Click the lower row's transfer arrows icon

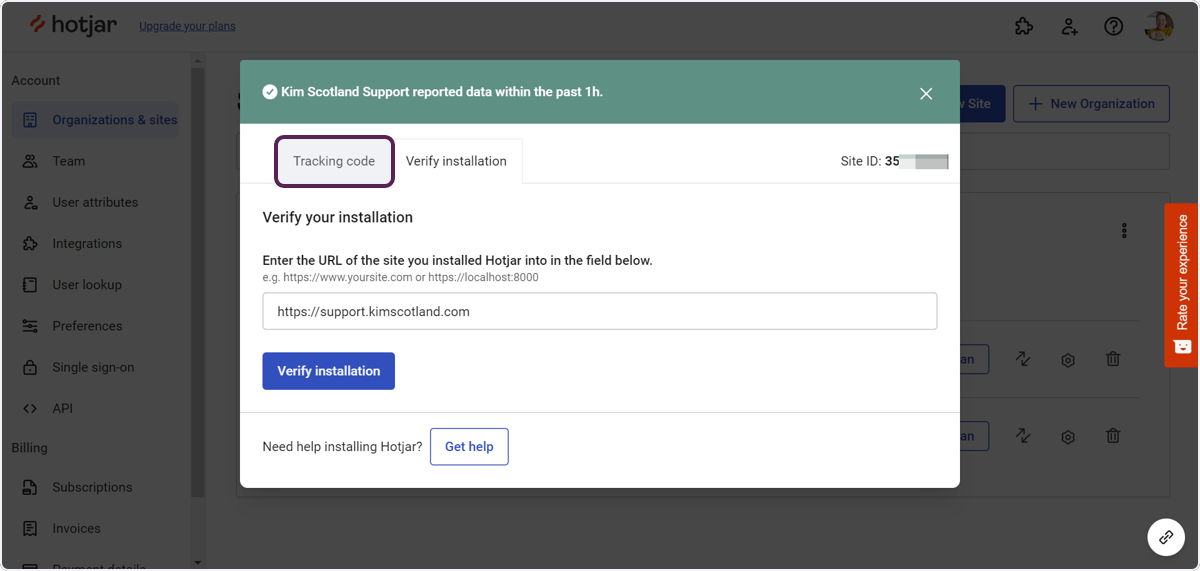[1023, 436]
